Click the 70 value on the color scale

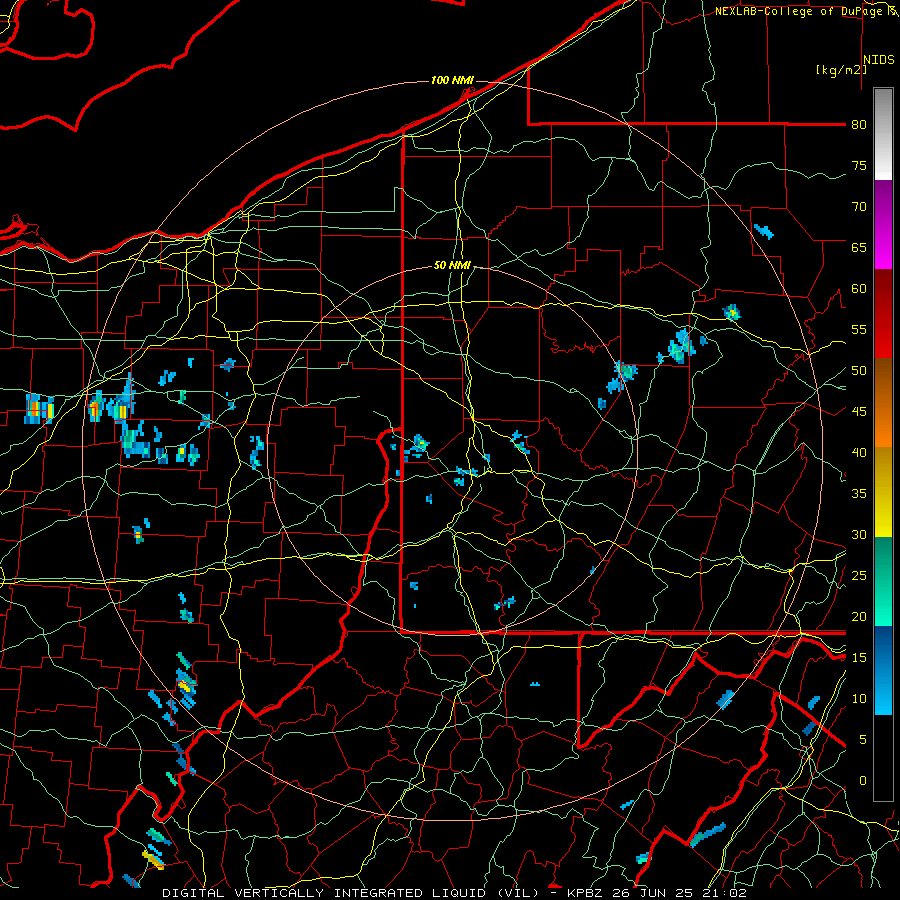[859, 207]
